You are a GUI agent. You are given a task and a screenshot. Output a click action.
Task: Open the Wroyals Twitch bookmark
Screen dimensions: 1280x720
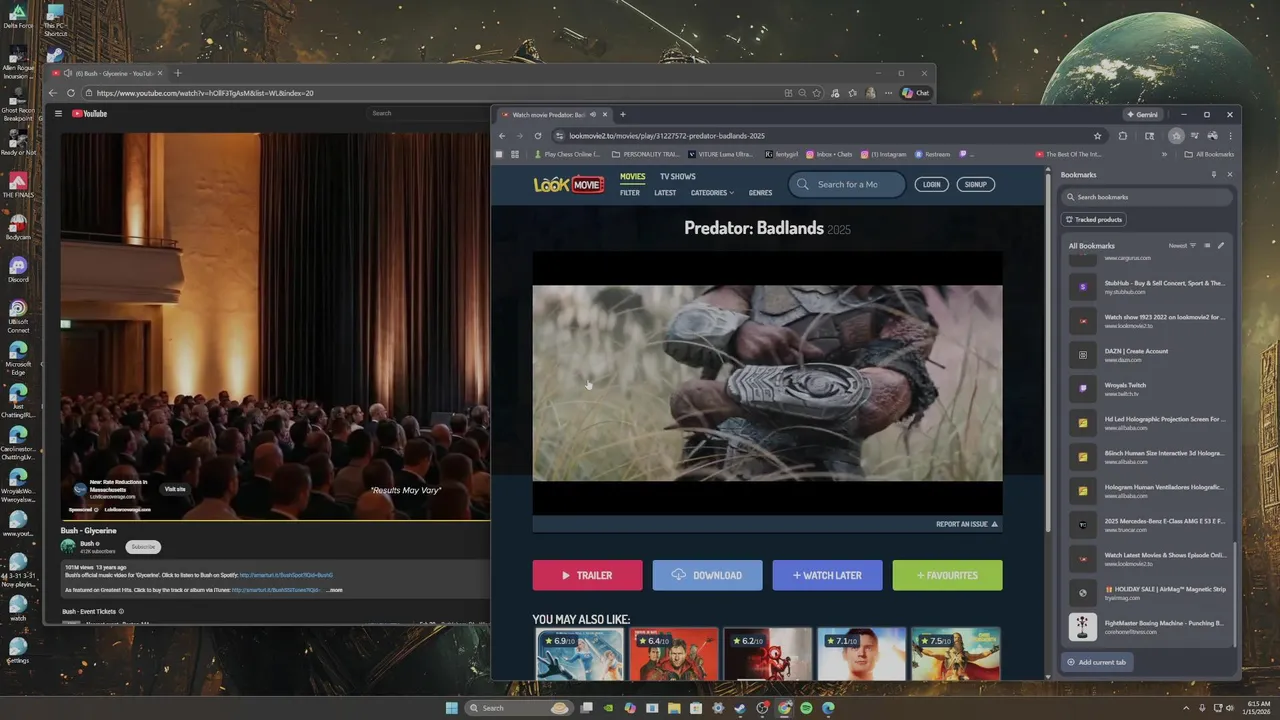(1148, 389)
